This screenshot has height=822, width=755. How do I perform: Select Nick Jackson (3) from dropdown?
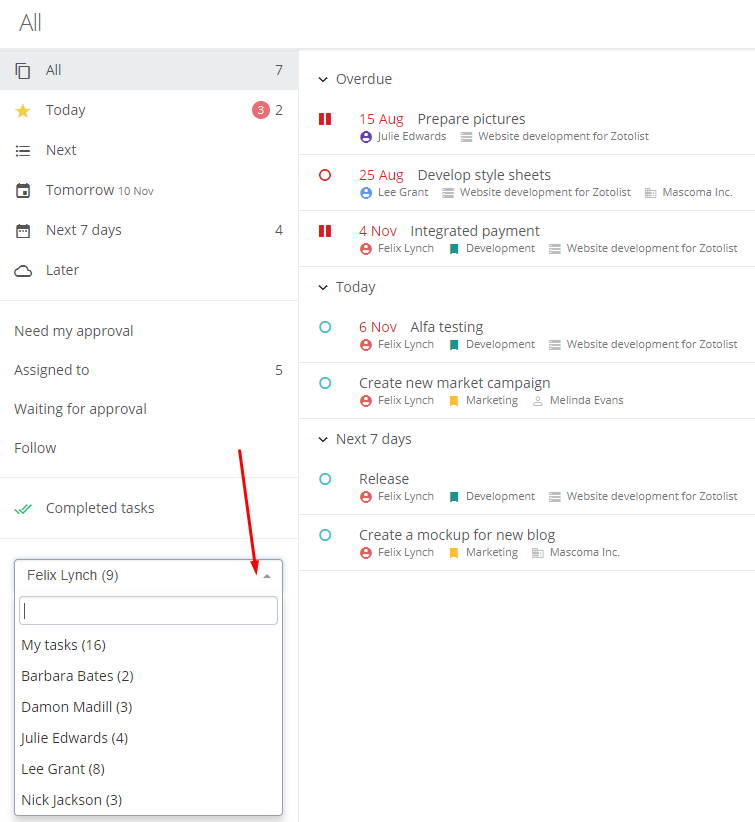[x=148, y=800]
